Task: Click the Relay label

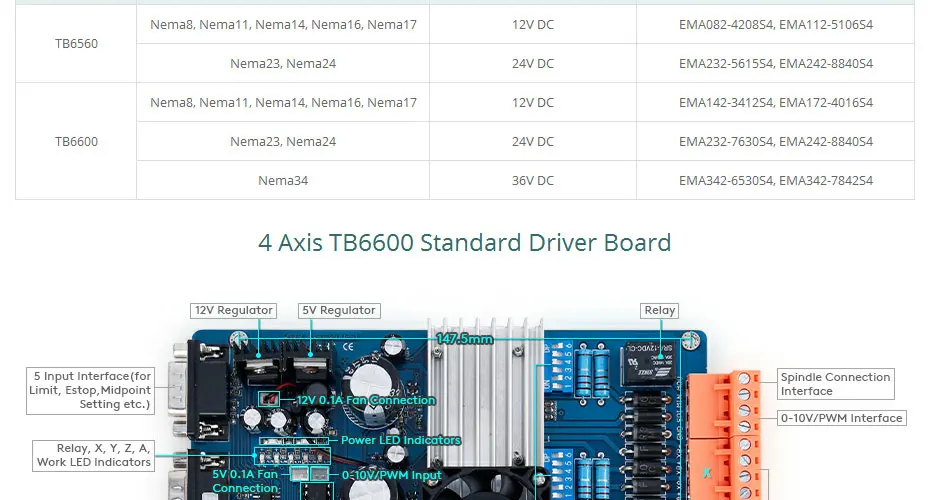Action: click(x=660, y=311)
